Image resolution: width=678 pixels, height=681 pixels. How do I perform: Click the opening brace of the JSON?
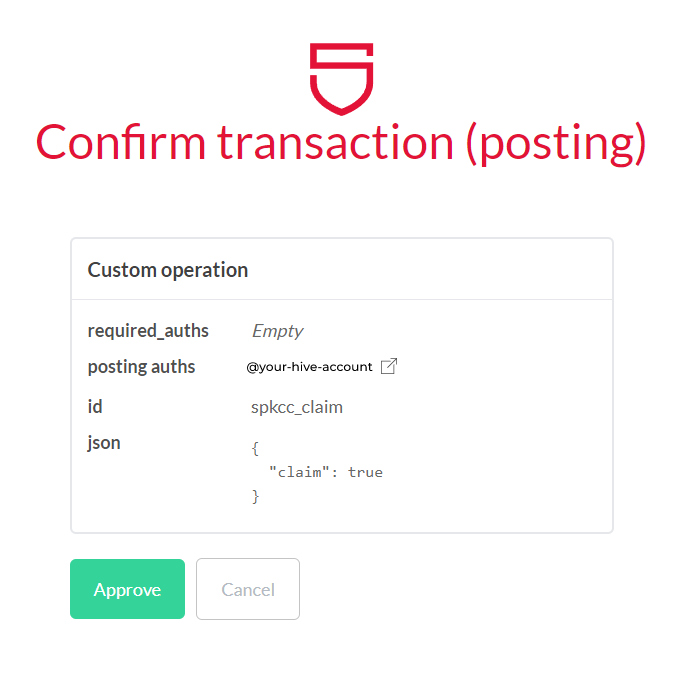click(x=255, y=449)
